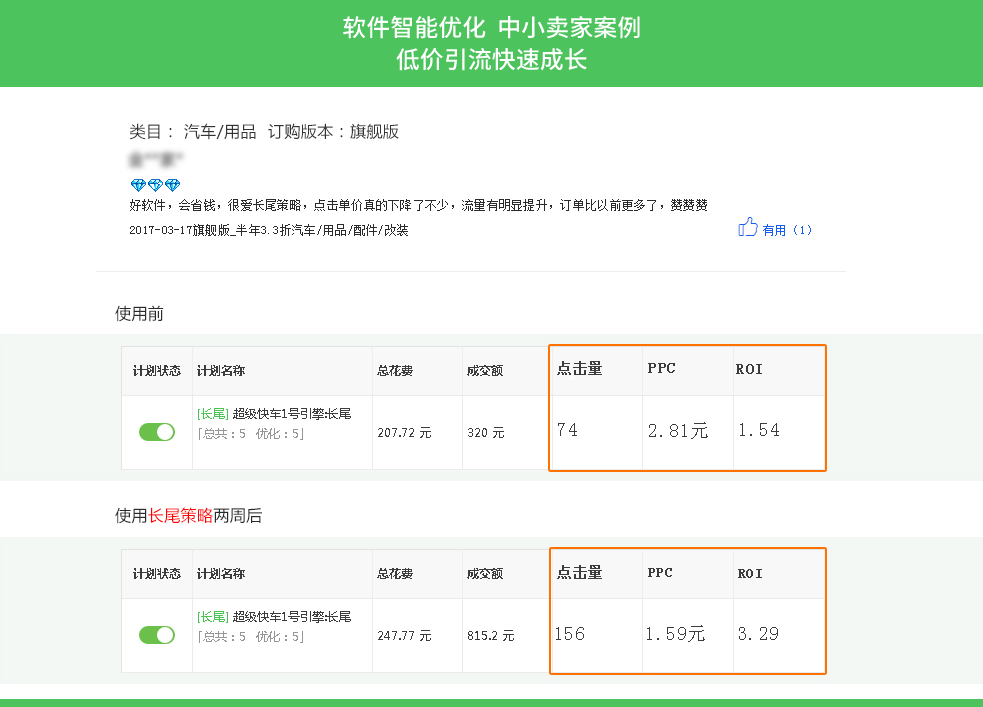983x707 pixels.
Task: Click the 点击量 header in the 使用前 table
Action: pos(580,369)
